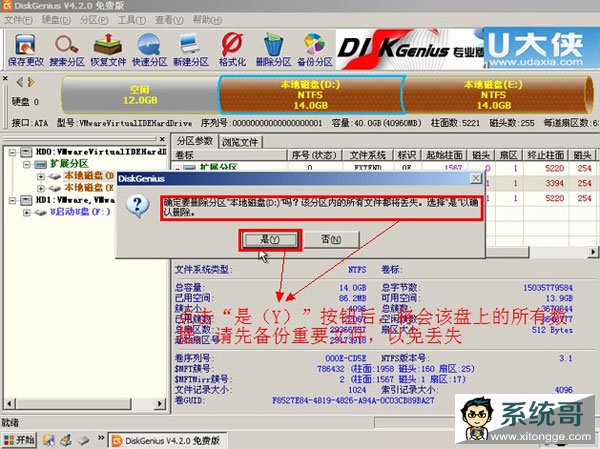The image size is (600, 449).
Task: Expand the 本地磁盘(E:) tree node
Action: [x=41, y=188]
